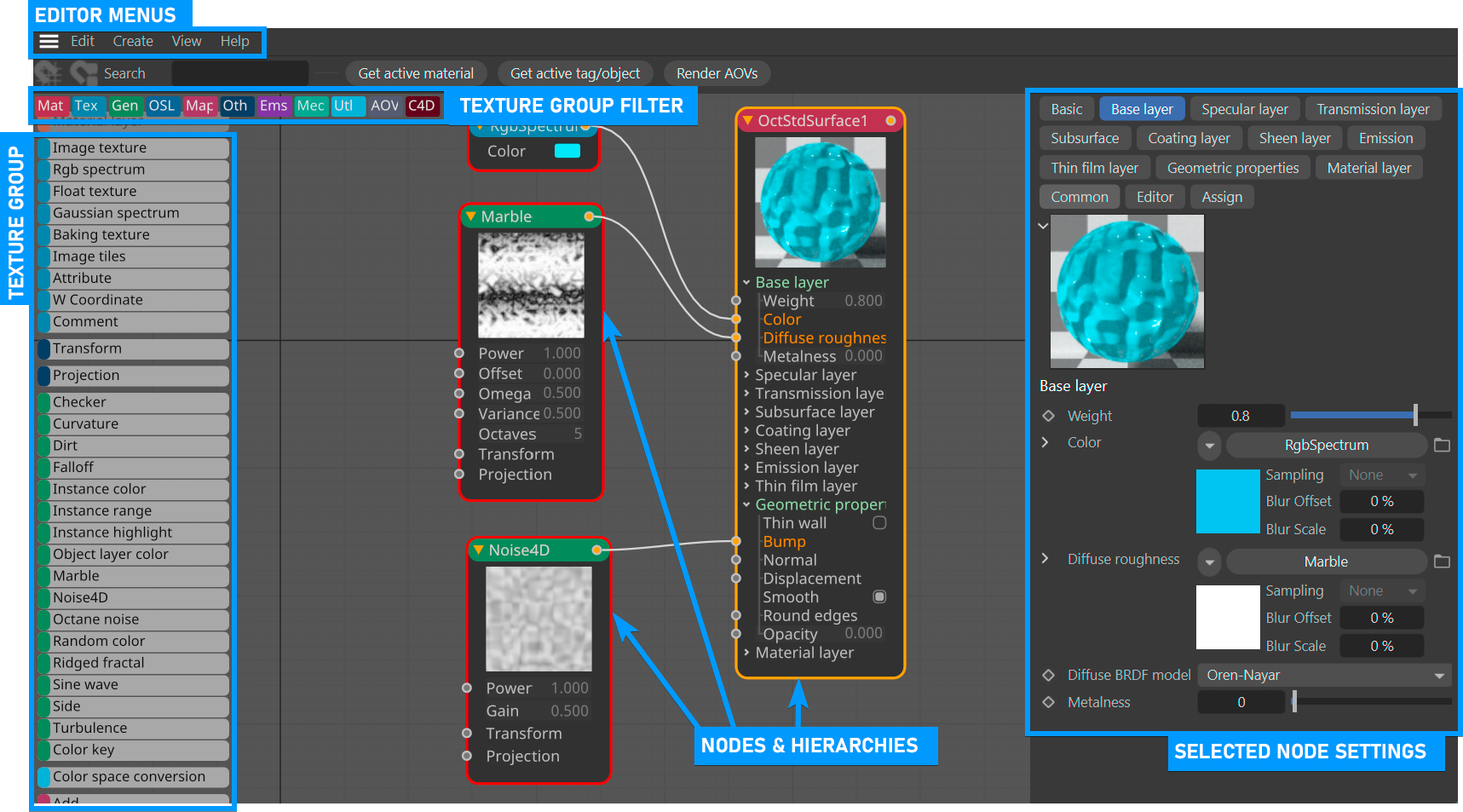This screenshot has height=812, width=1463.
Task: Expand Specular layer in the node
Action: [x=746, y=375]
